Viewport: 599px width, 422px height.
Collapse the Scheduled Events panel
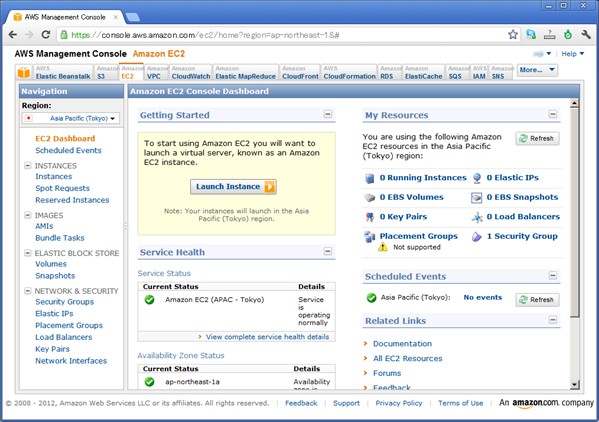tap(552, 275)
